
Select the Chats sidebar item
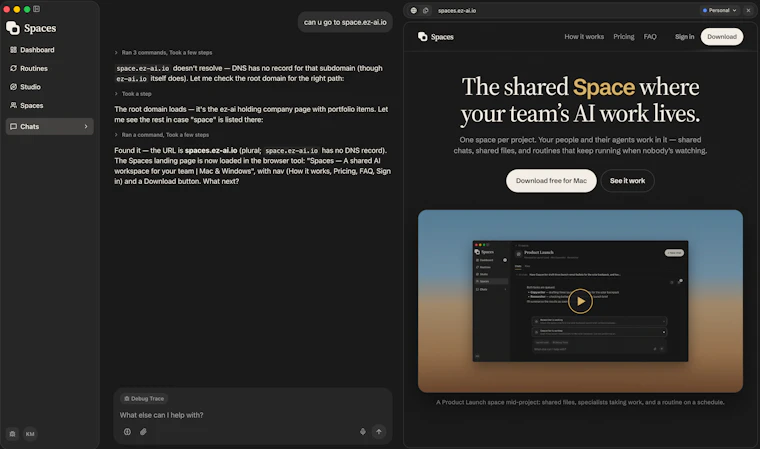coord(49,127)
